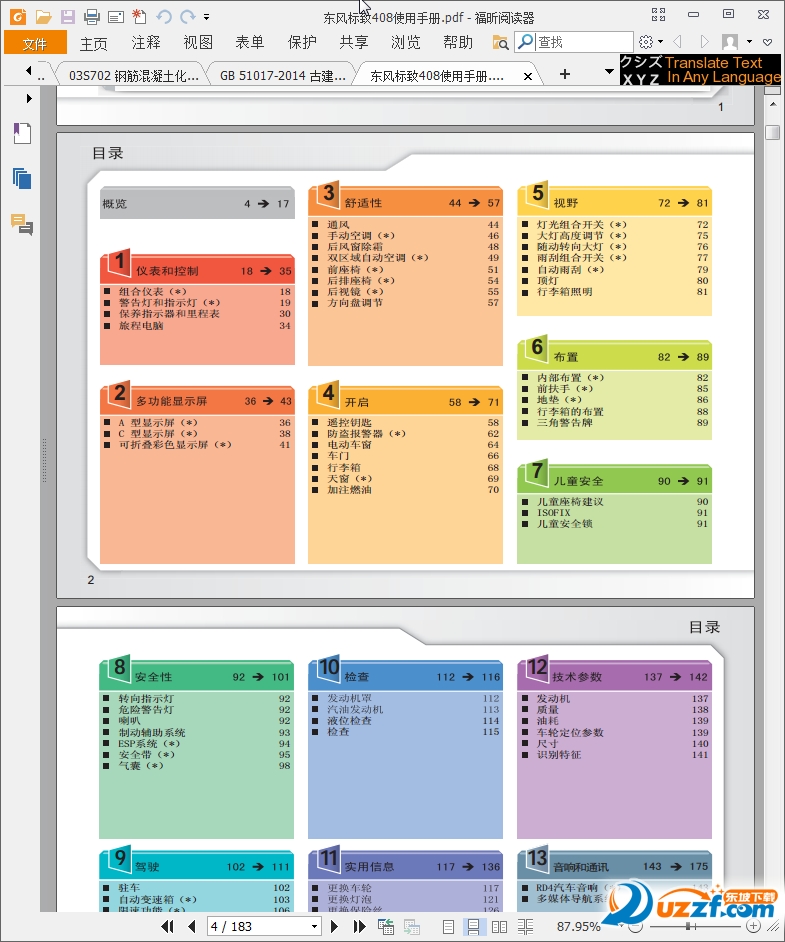785x942 pixels.
Task: Toggle full screen mode icon in title bar
Action: coord(659,14)
